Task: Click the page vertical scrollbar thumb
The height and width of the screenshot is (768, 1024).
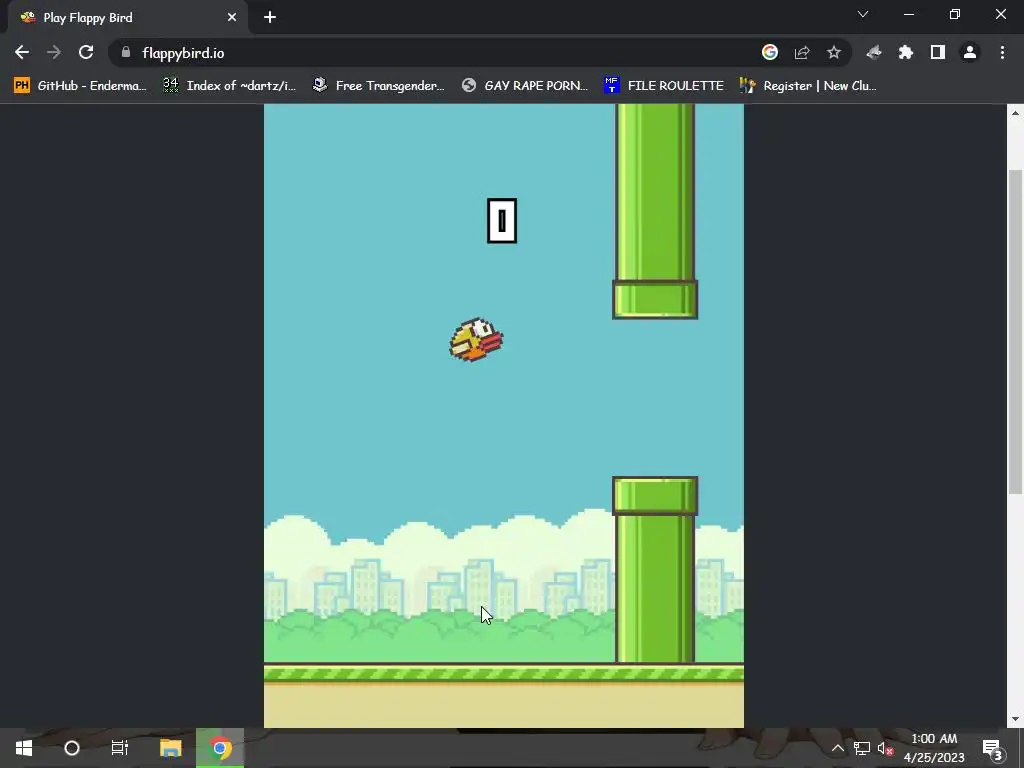Action: pyautogui.click(x=1015, y=332)
